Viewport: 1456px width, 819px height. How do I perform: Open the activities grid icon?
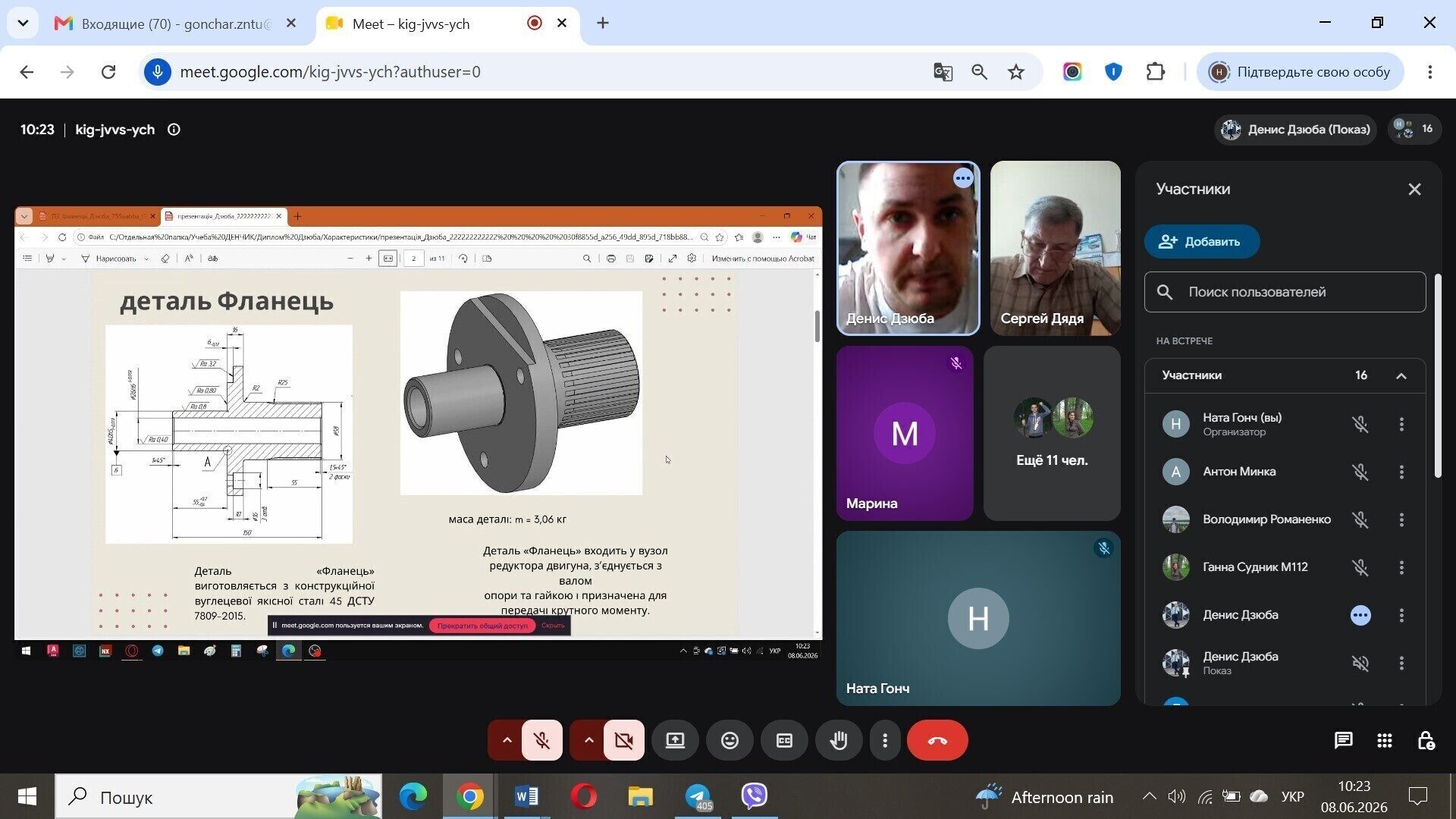(x=1385, y=740)
